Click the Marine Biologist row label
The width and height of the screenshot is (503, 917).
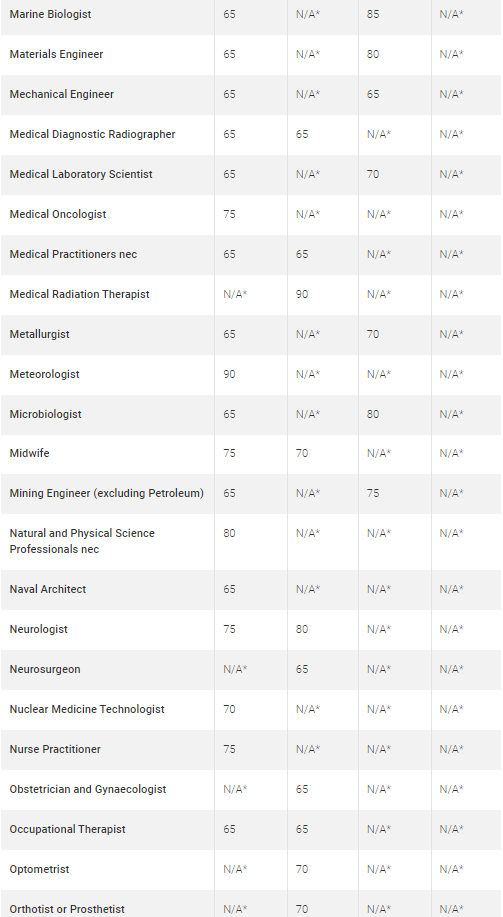[50, 15]
